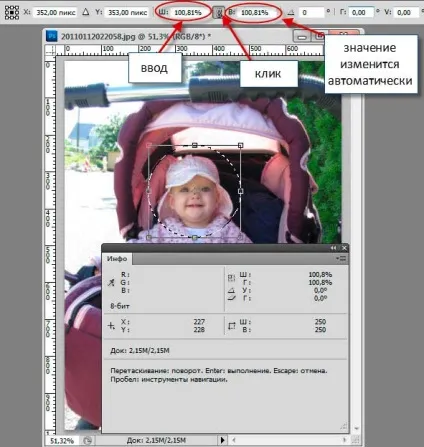This screenshot has height=447, width=424.
Task: Click the round status icon next to zoom field
Action: [x=87, y=441]
